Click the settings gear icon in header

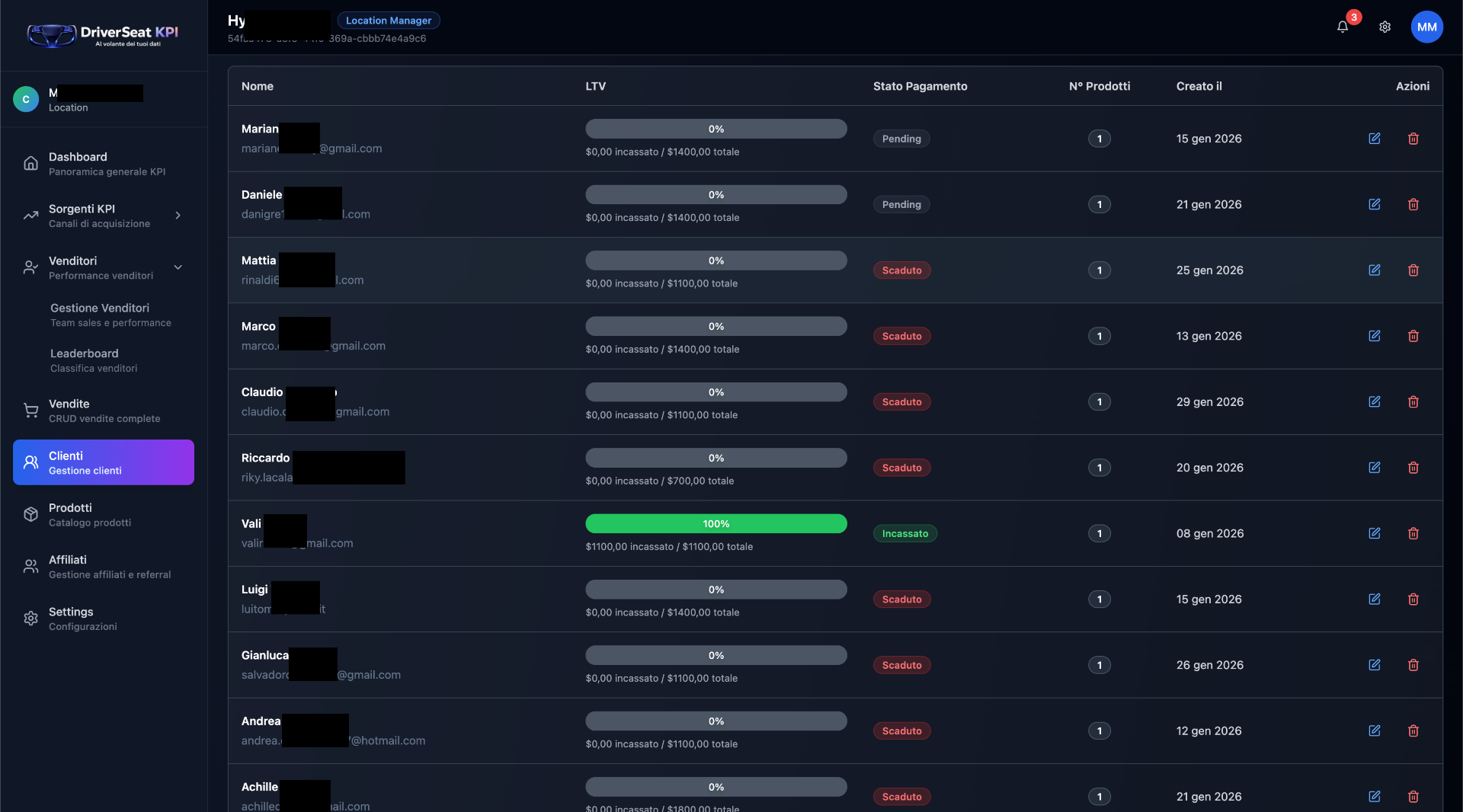click(x=1385, y=26)
